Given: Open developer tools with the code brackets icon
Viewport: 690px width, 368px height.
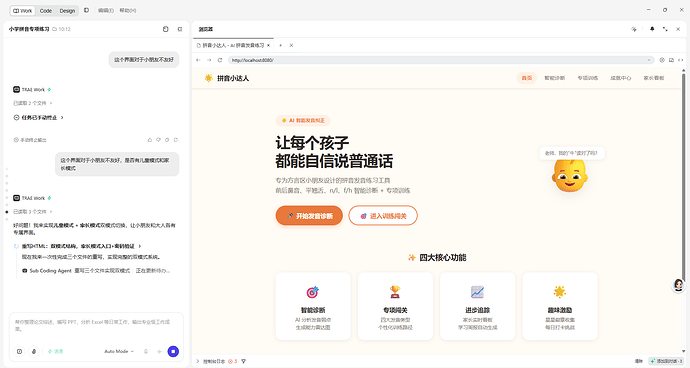Looking at the screenshot, I should pos(681,60).
